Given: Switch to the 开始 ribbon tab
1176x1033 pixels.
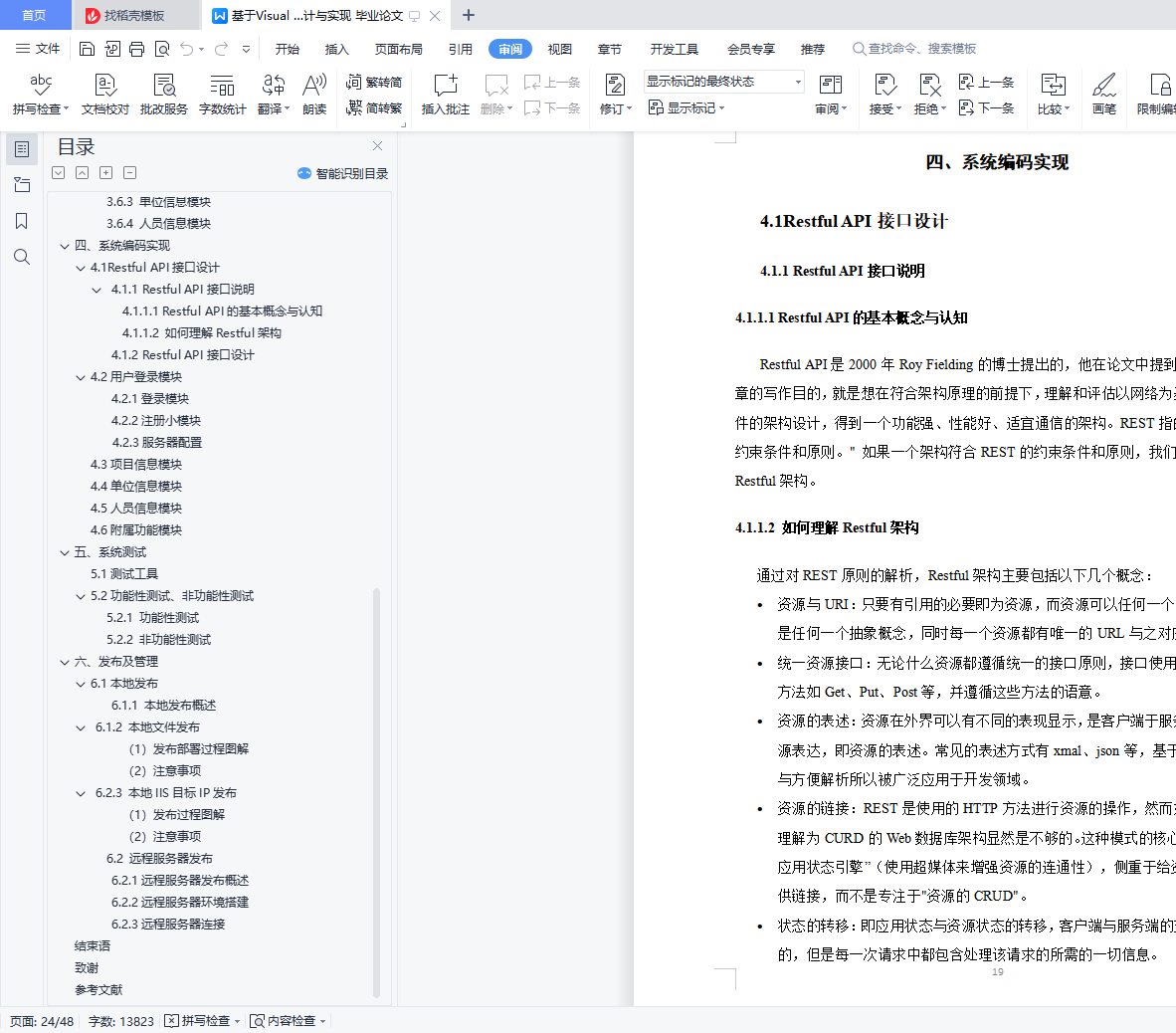Looking at the screenshot, I should (287, 49).
